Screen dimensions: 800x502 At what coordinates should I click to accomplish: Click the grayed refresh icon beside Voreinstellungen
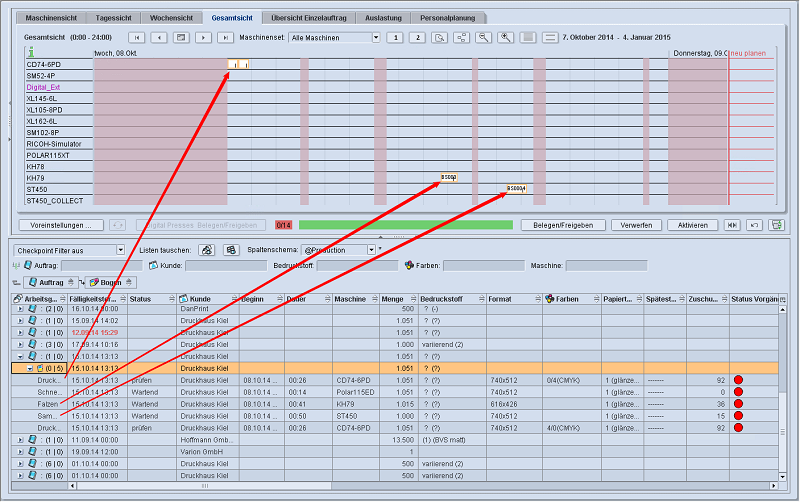pyautogui.click(x=117, y=225)
